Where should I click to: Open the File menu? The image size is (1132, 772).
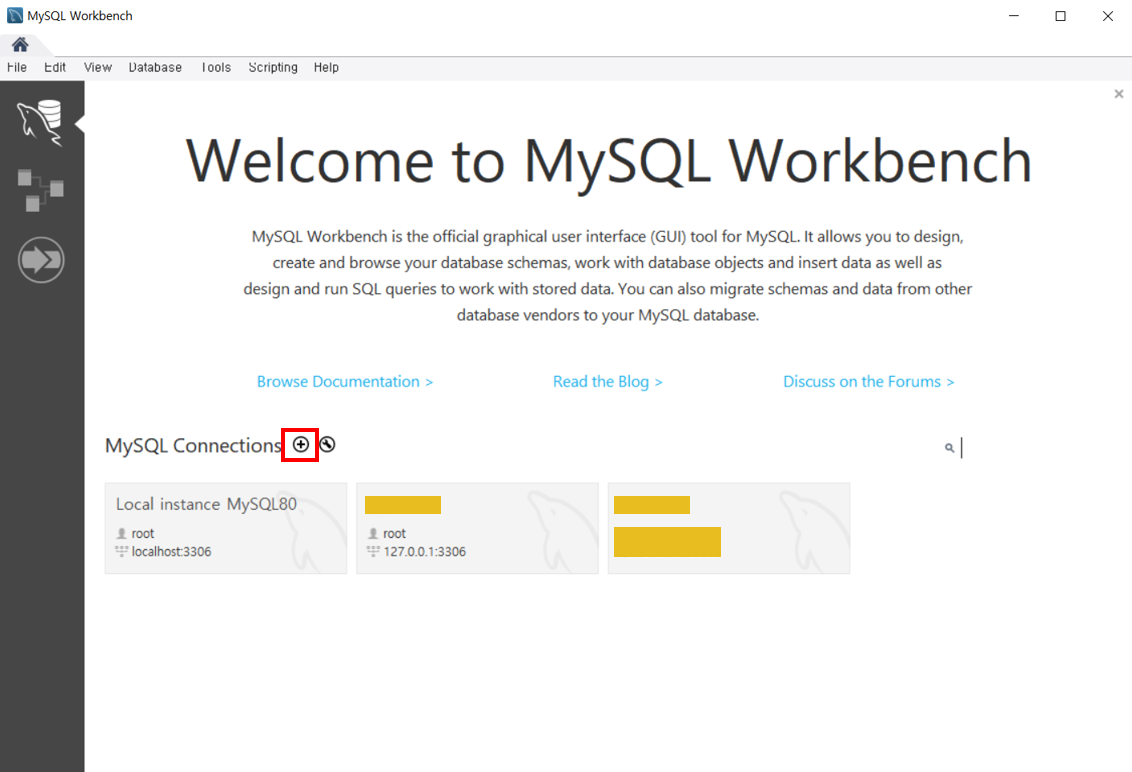tap(17, 67)
